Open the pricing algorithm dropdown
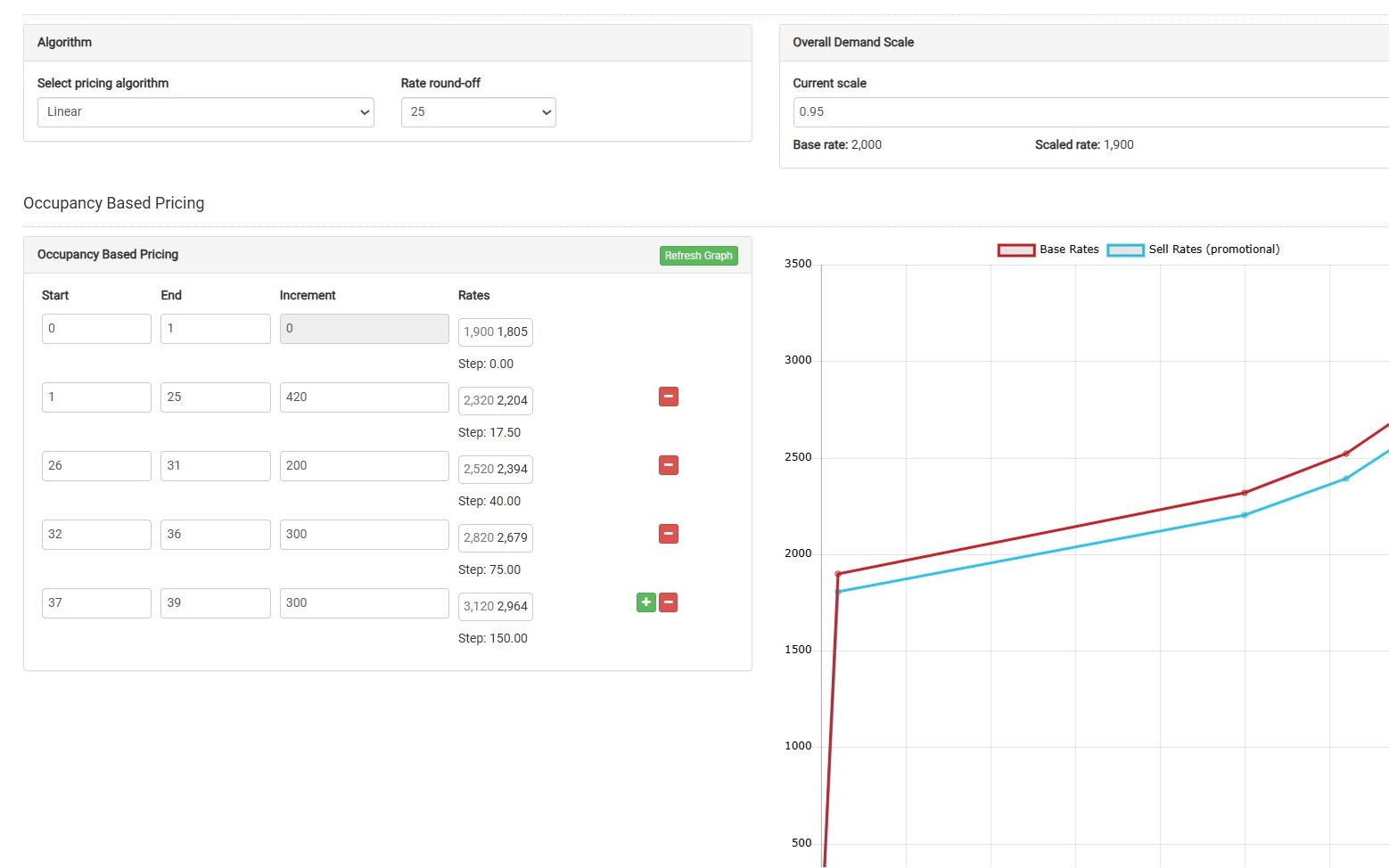 click(205, 112)
